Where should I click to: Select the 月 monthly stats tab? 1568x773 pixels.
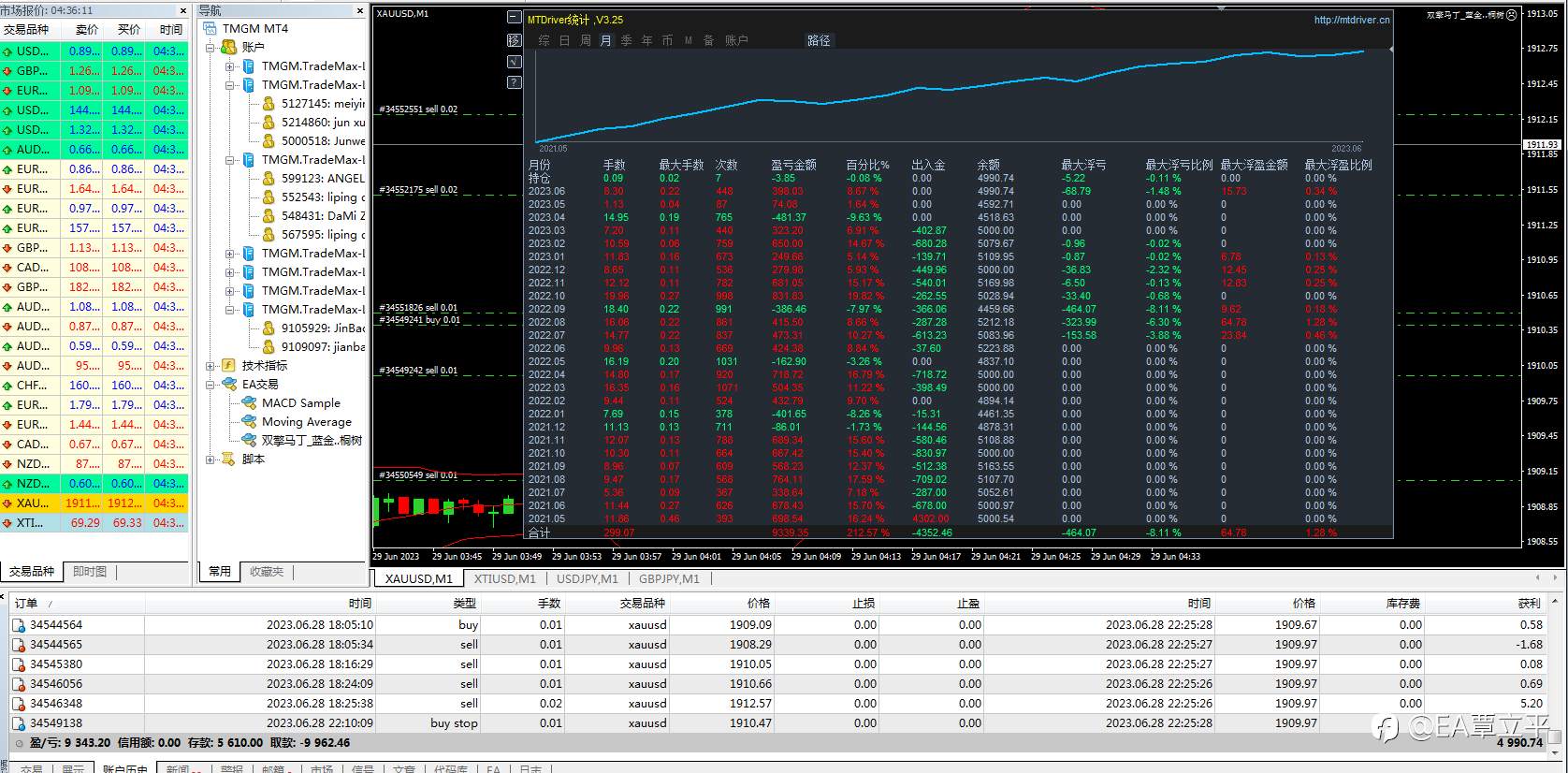606,40
